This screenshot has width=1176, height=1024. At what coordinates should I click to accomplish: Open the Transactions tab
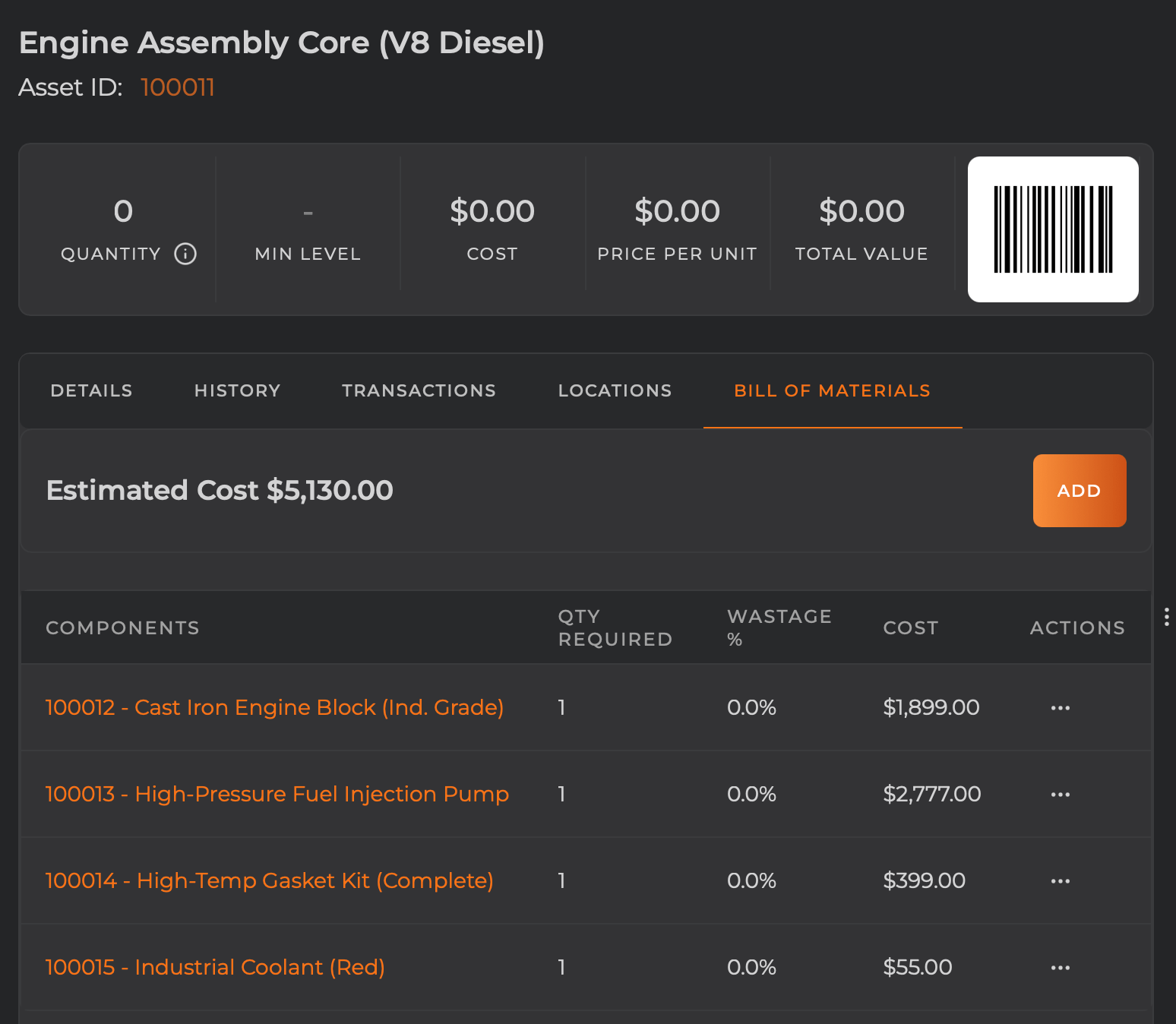coord(418,390)
